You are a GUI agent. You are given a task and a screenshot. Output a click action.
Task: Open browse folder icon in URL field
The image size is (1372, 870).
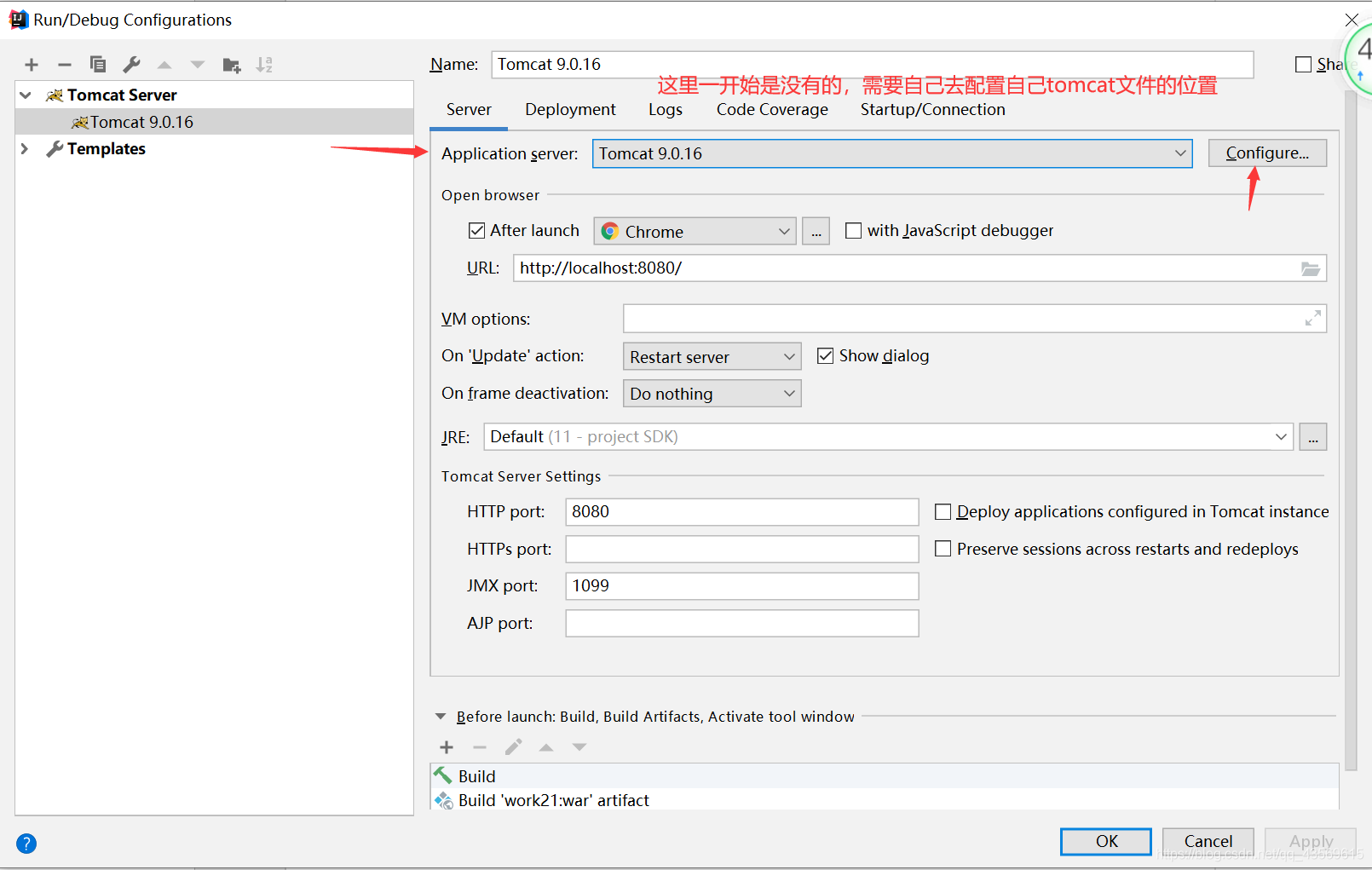point(1311,268)
